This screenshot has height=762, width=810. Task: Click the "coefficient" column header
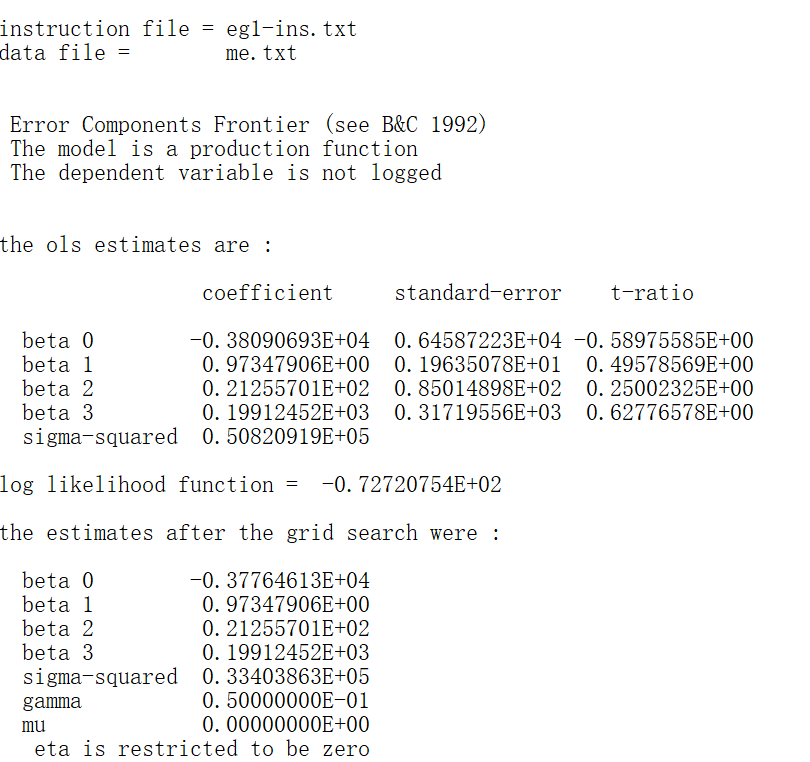tap(267, 293)
